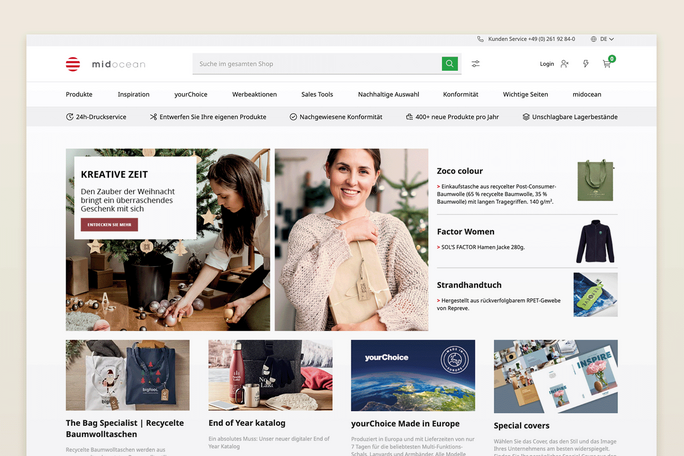Click the Login link
This screenshot has width=684, height=456.
546,64
